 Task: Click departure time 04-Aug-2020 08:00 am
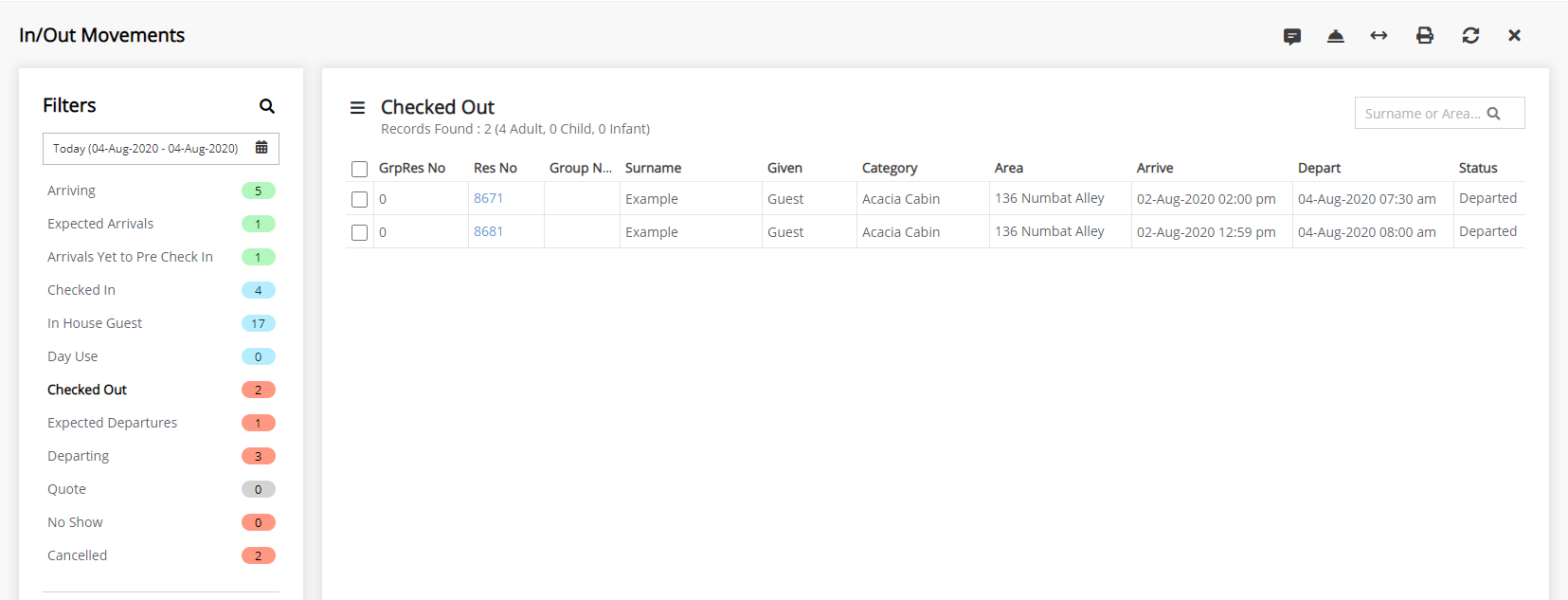coord(1367,232)
